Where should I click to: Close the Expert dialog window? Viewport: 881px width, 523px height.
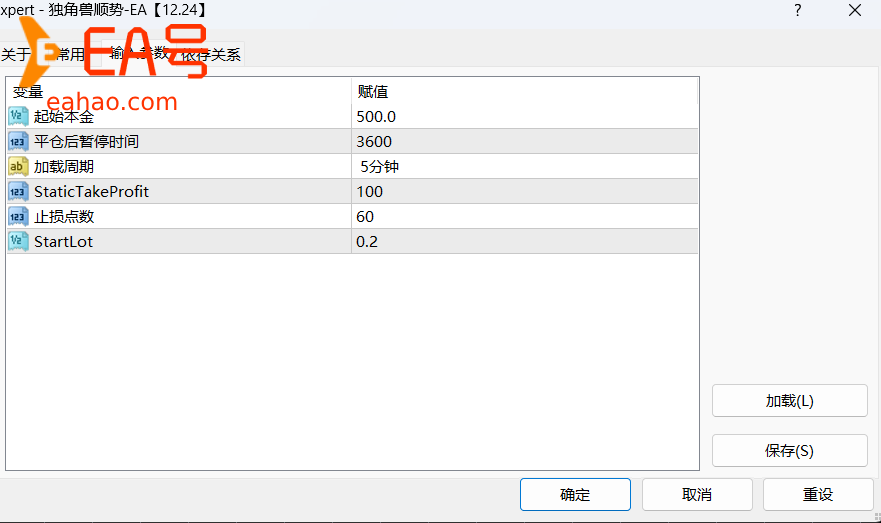pyautogui.click(x=855, y=10)
